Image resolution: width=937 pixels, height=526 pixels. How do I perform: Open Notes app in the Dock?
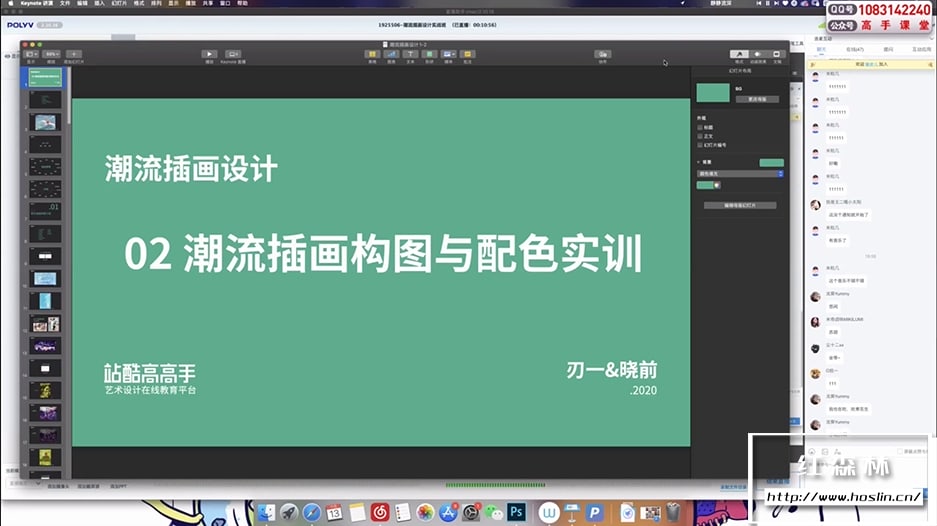click(x=357, y=512)
